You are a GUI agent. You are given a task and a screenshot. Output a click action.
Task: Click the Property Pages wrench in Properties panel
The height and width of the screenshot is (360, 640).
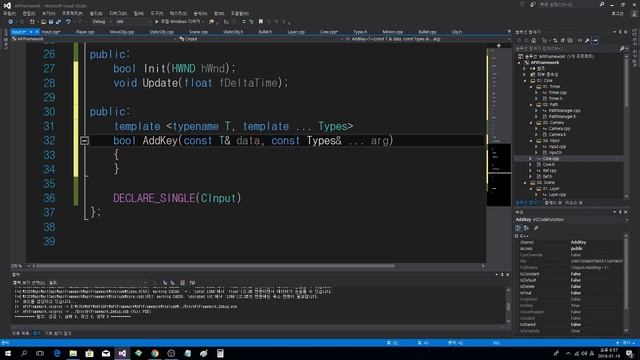point(536,228)
